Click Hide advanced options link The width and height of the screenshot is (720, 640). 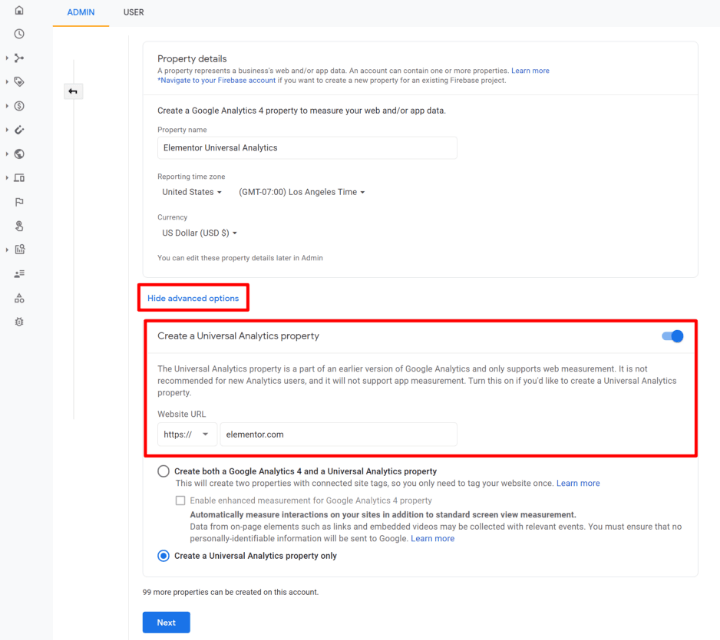click(193, 298)
